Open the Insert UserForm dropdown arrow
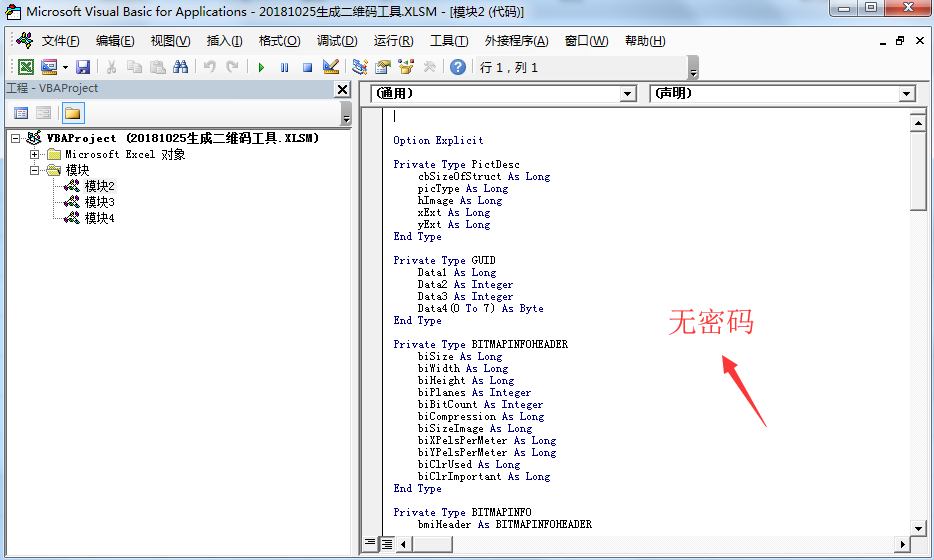Image resolution: width=934 pixels, height=560 pixels. click(65, 67)
